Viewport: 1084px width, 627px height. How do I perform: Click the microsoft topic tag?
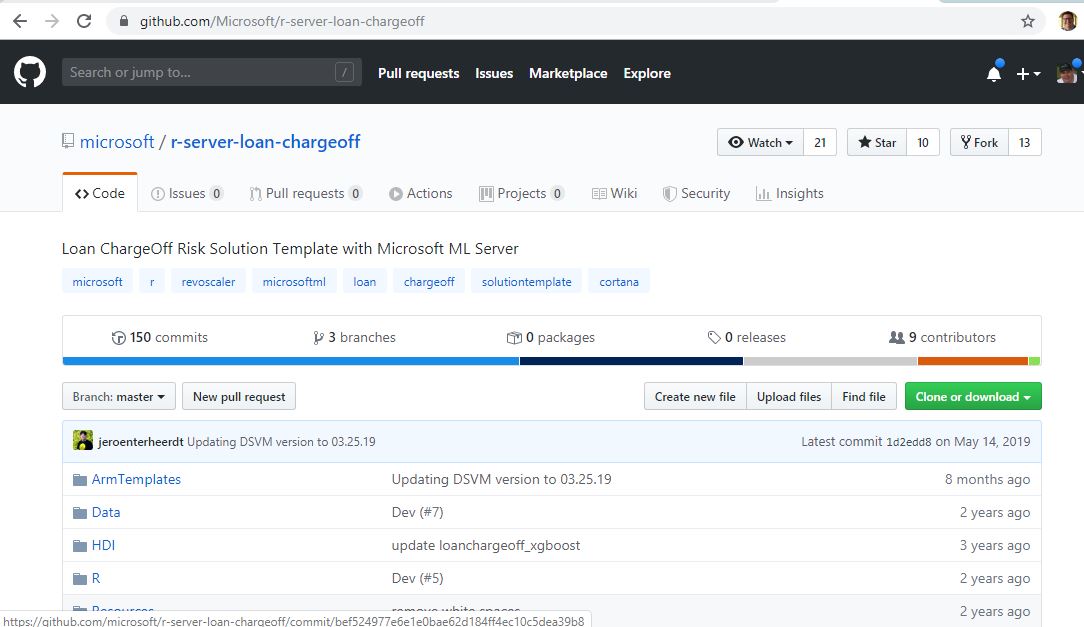97,281
